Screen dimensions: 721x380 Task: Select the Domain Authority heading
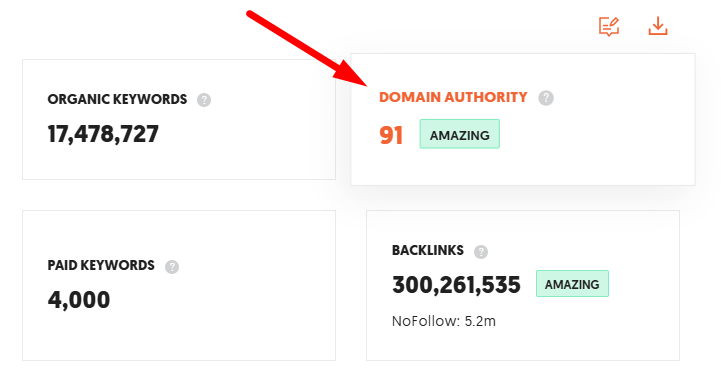pos(453,97)
